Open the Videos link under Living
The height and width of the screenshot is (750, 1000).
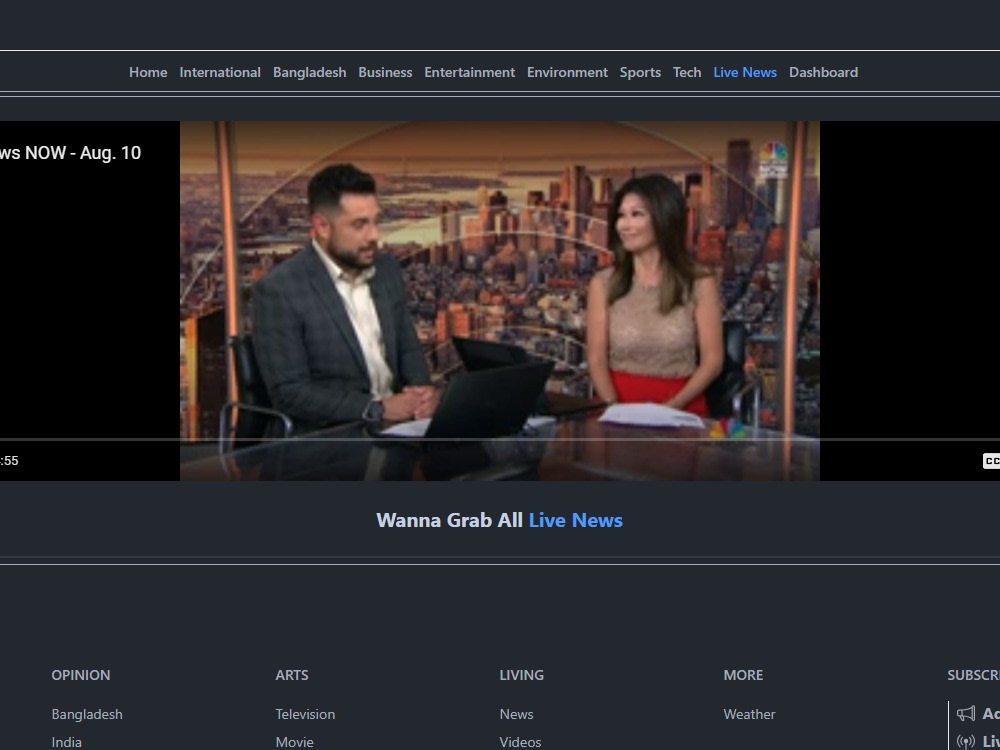point(520,742)
